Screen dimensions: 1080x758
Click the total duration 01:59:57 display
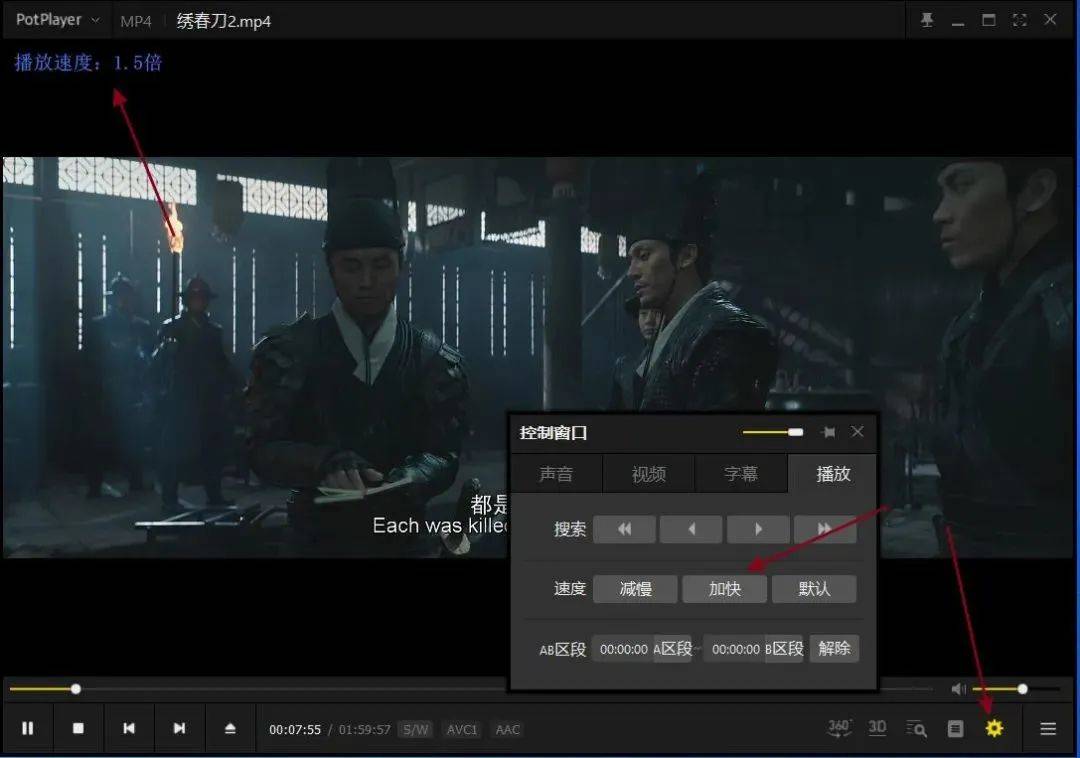pyautogui.click(x=364, y=729)
